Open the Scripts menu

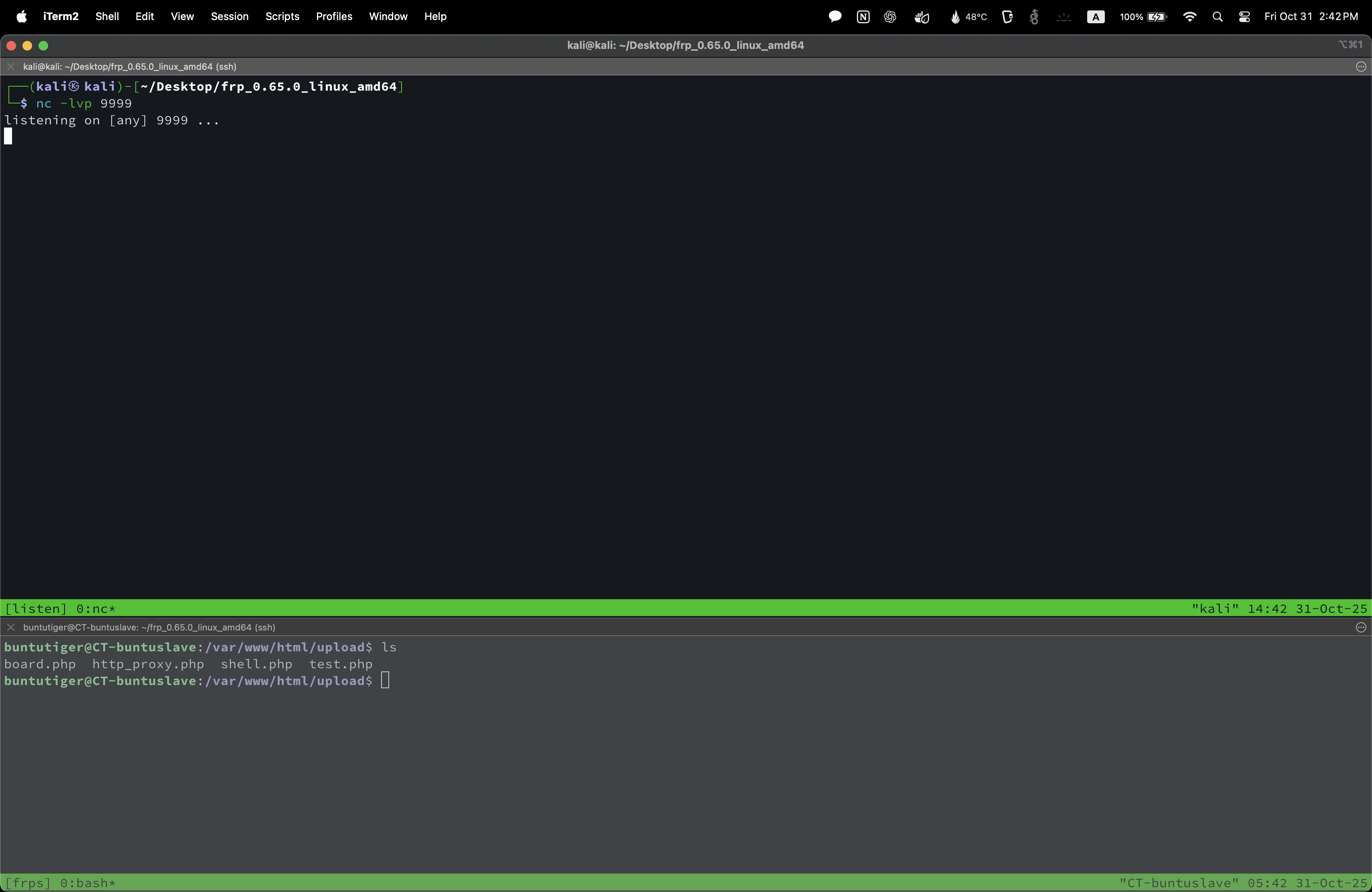click(282, 17)
